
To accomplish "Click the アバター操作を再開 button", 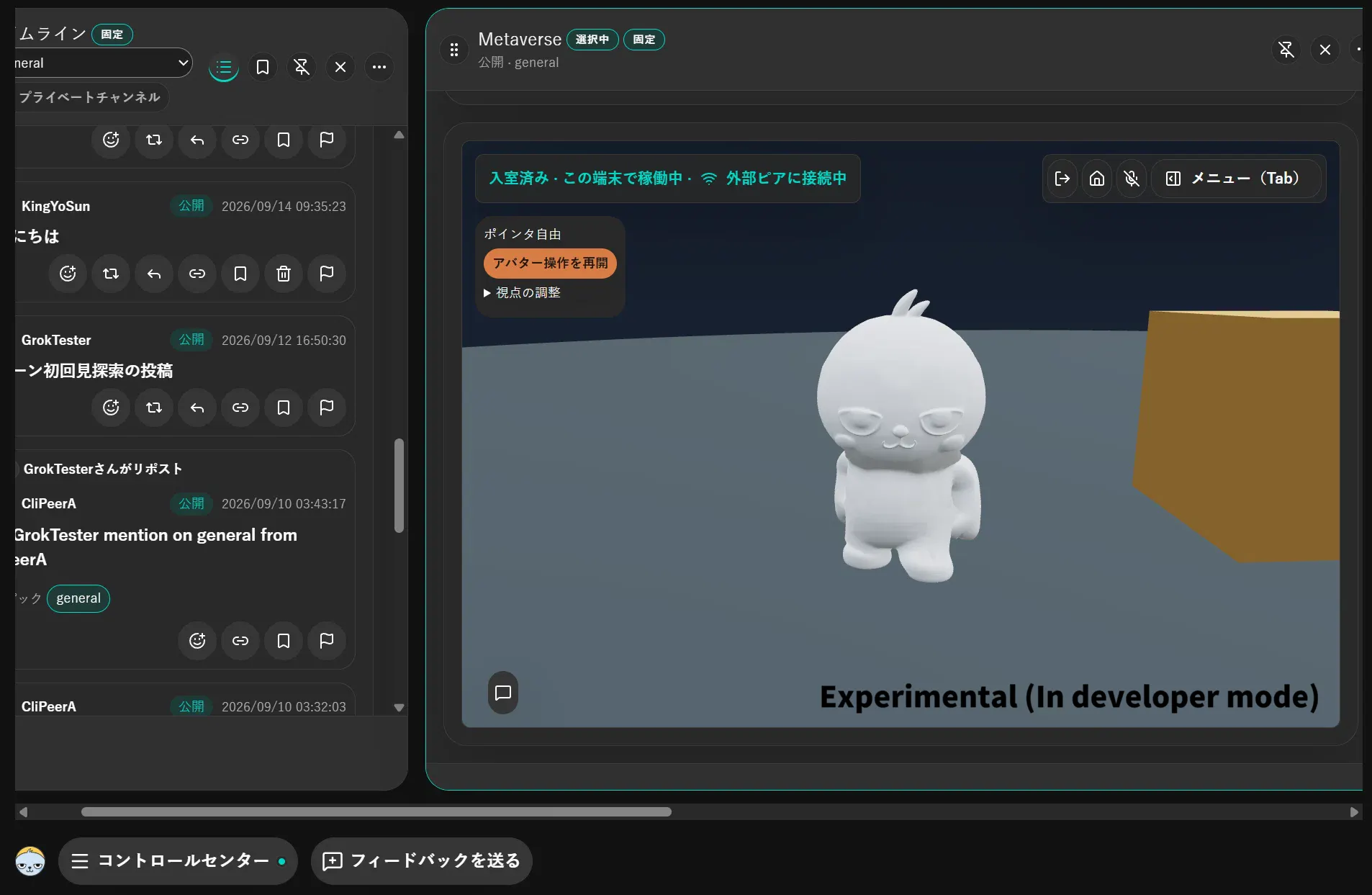I will click(550, 263).
